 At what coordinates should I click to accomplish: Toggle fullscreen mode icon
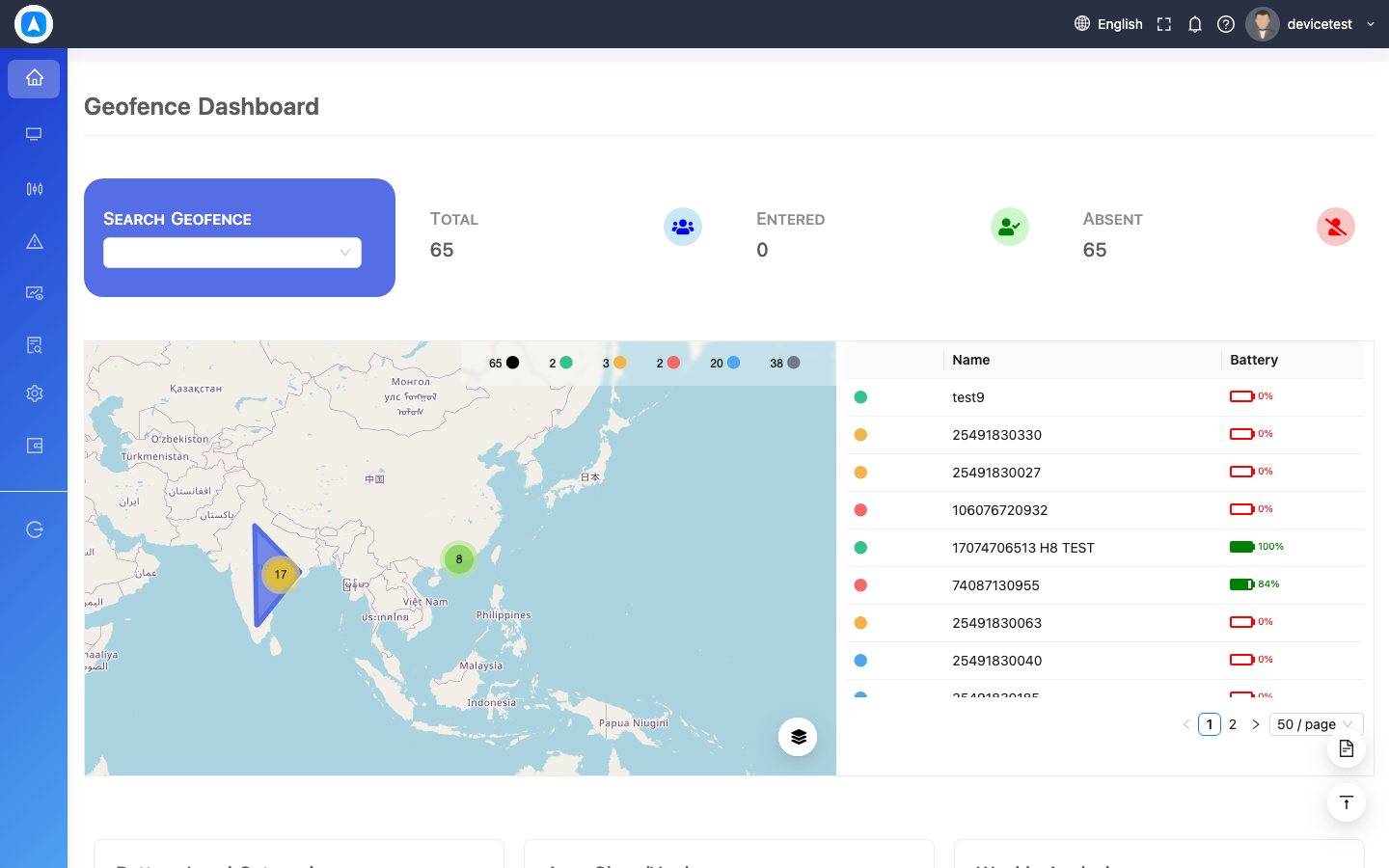tap(1164, 24)
